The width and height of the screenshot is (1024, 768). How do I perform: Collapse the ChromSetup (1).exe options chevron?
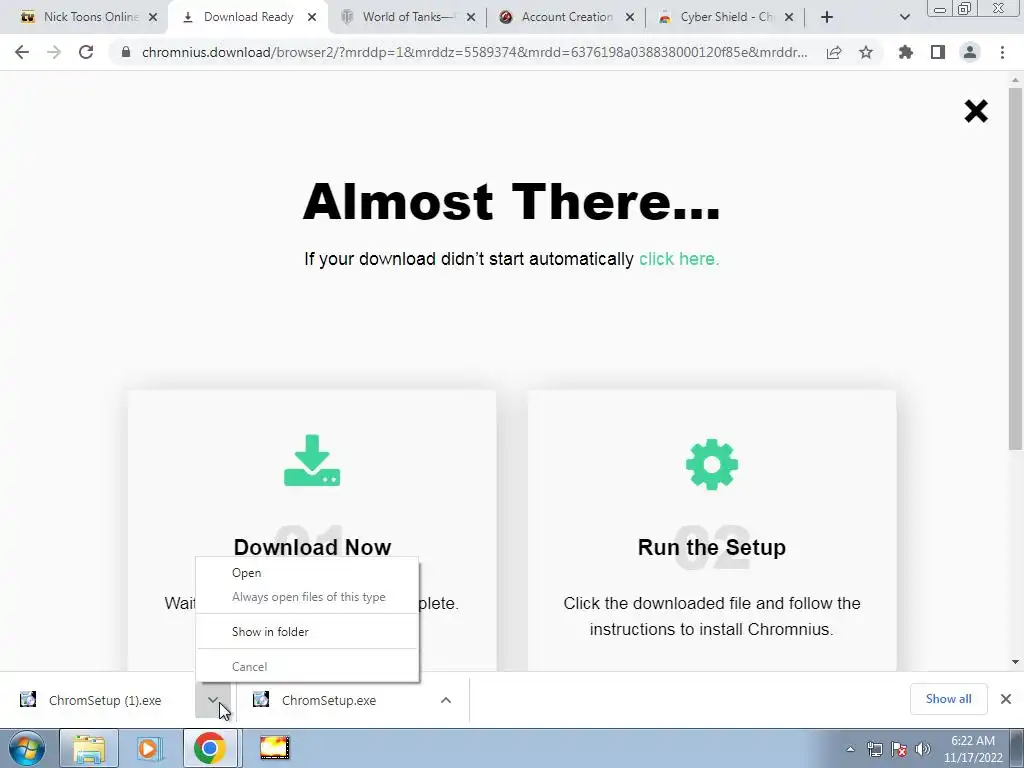213,700
